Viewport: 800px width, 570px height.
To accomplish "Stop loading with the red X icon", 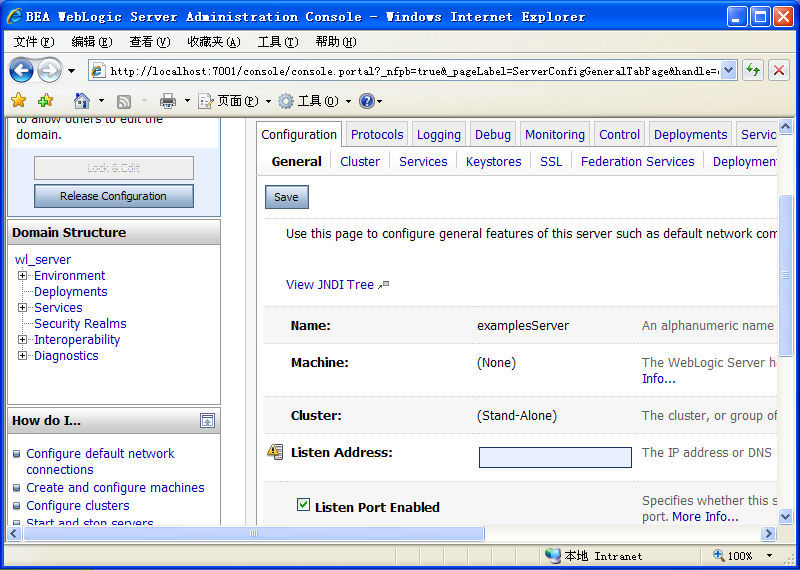I will (x=778, y=70).
